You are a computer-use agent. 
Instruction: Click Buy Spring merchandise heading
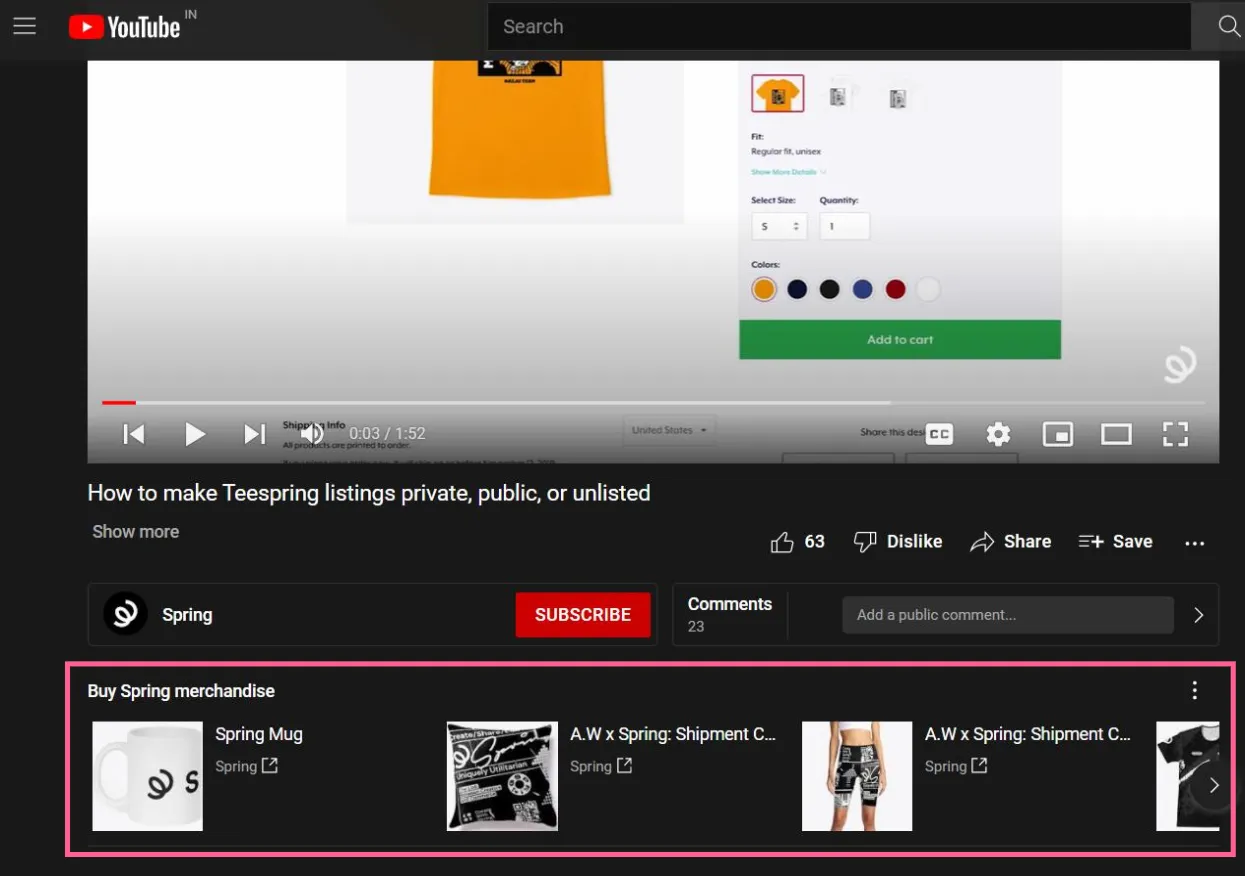point(181,691)
